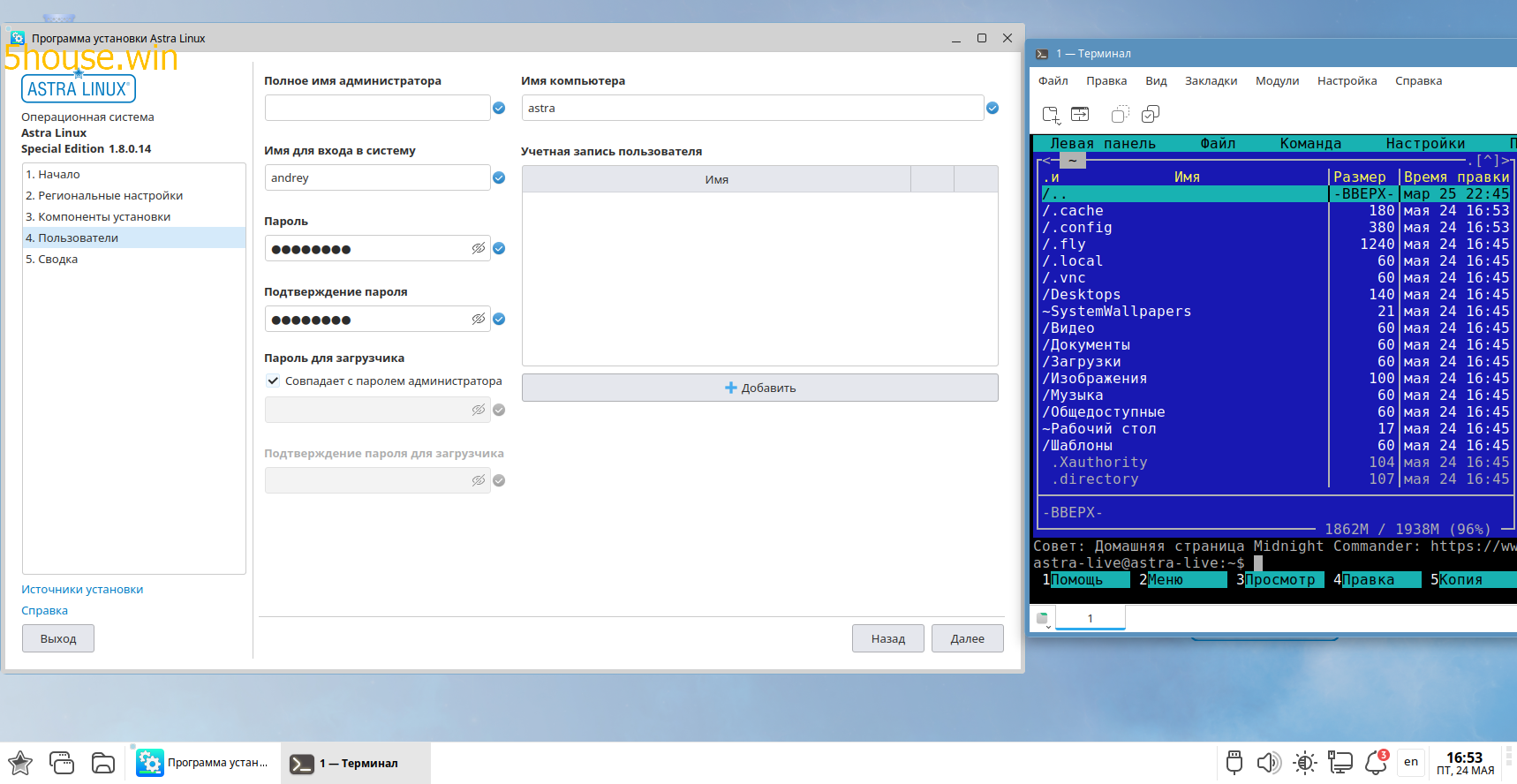Open notifications bell tray icon
1517x784 pixels.
tap(1377, 762)
